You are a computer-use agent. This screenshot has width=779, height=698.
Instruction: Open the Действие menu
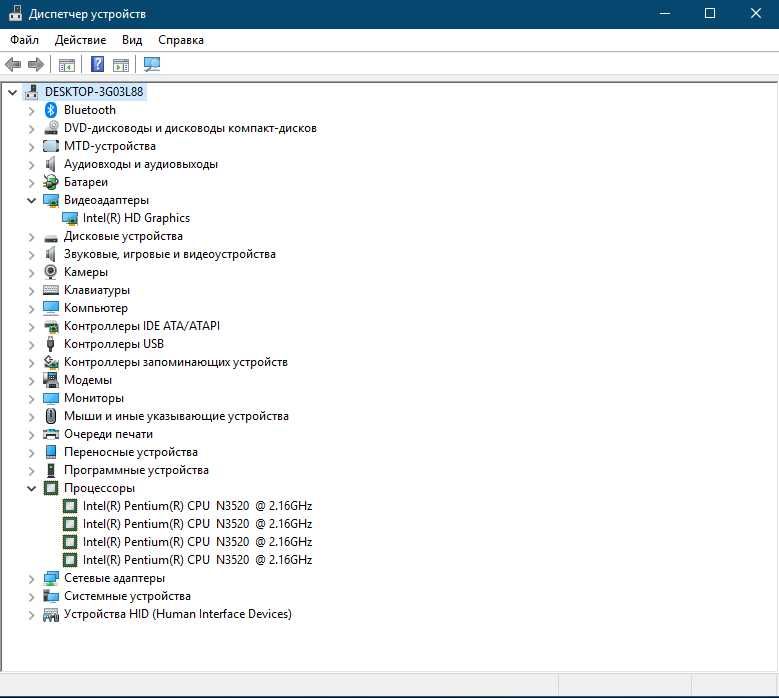(80, 40)
